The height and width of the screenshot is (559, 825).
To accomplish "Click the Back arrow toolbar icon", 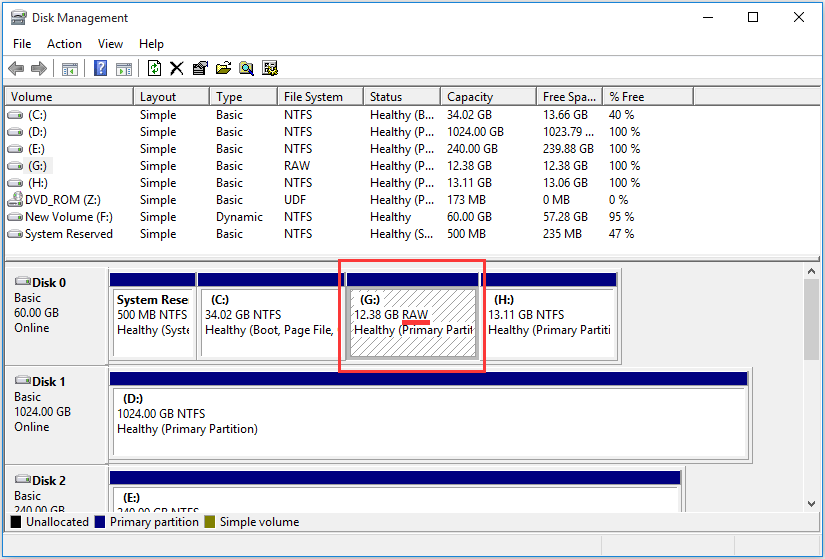I will point(16,68).
